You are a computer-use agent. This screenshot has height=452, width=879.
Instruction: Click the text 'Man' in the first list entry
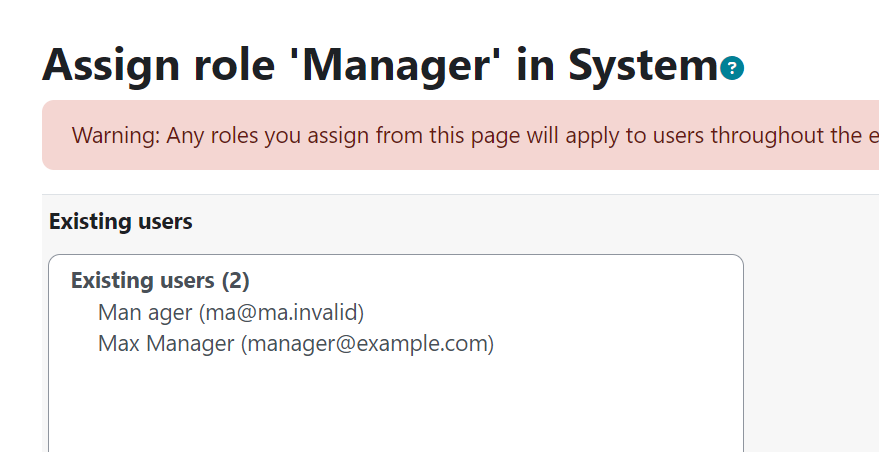(117, 312)
